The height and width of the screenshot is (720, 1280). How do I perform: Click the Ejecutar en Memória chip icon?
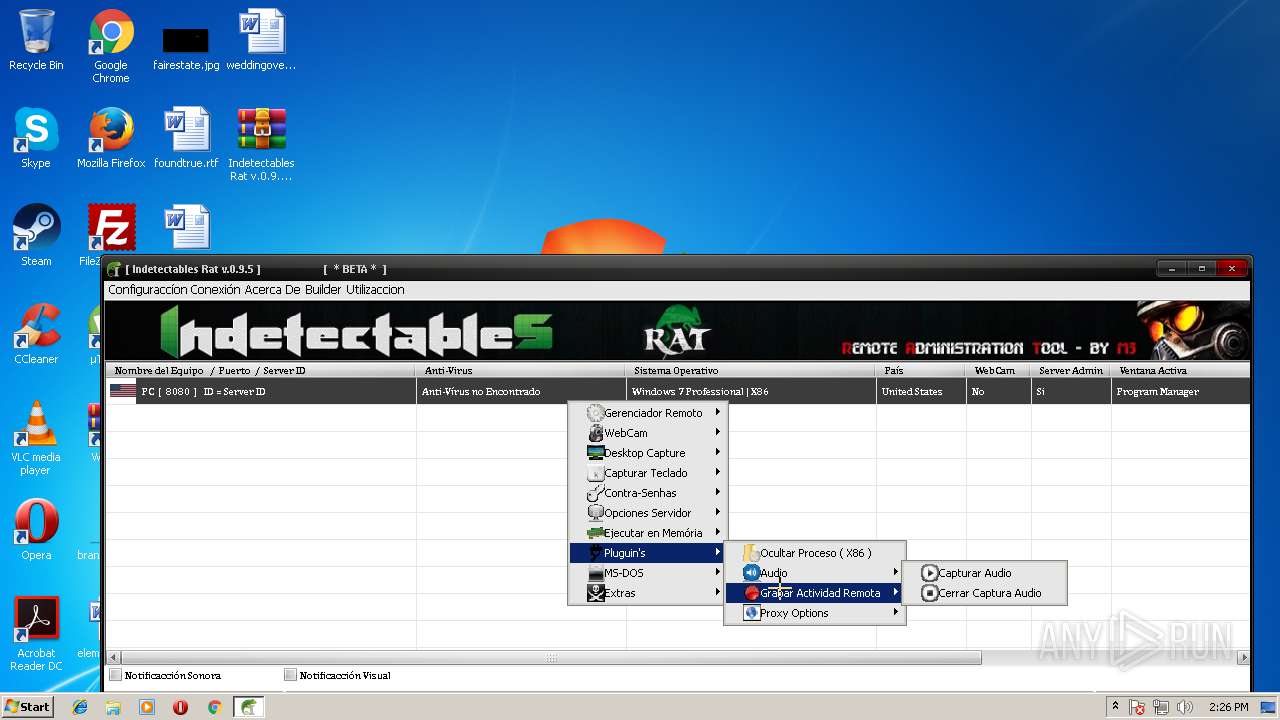click(x=595, y=533)
